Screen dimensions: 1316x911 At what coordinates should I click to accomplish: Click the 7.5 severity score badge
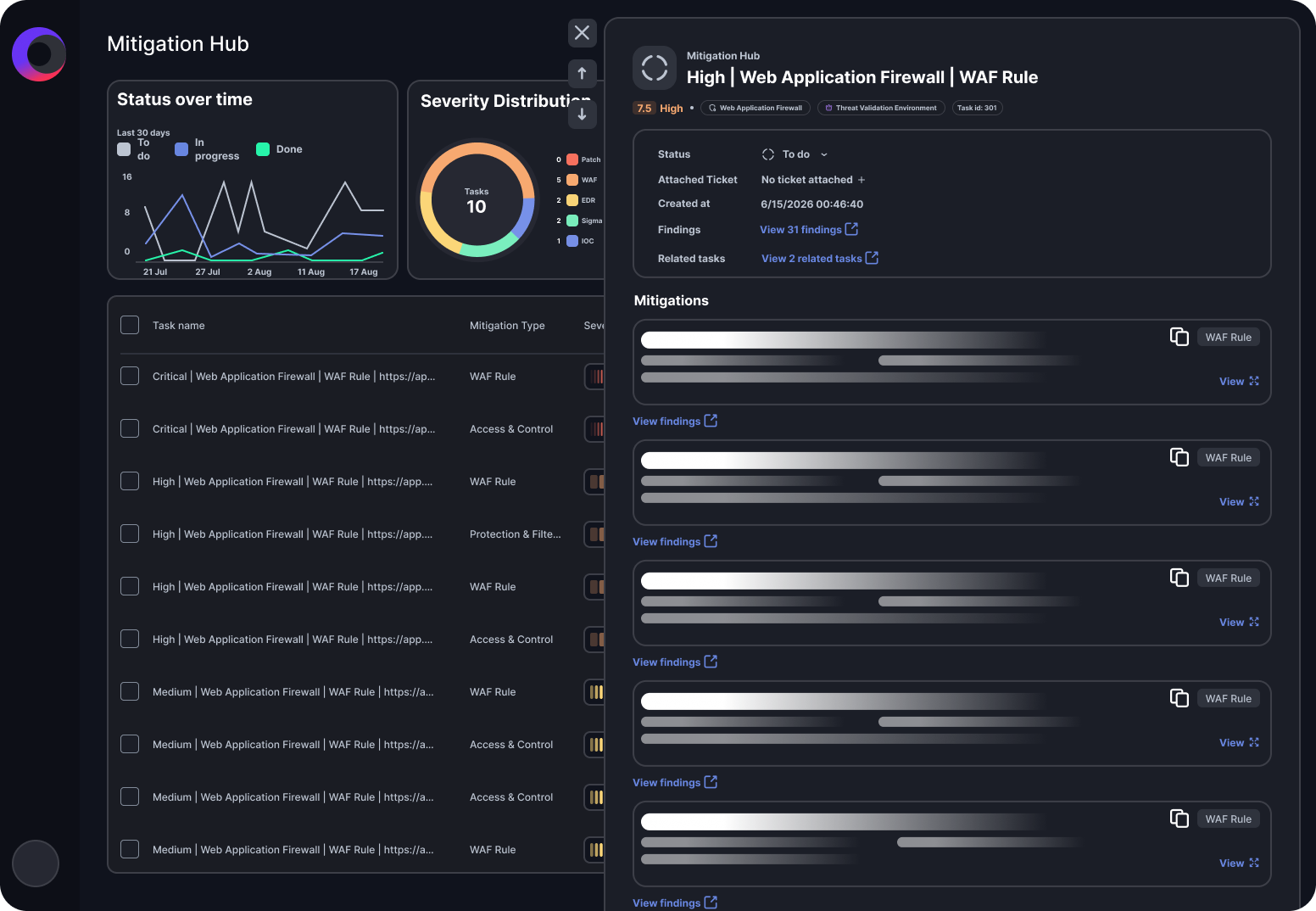point(644,109)
